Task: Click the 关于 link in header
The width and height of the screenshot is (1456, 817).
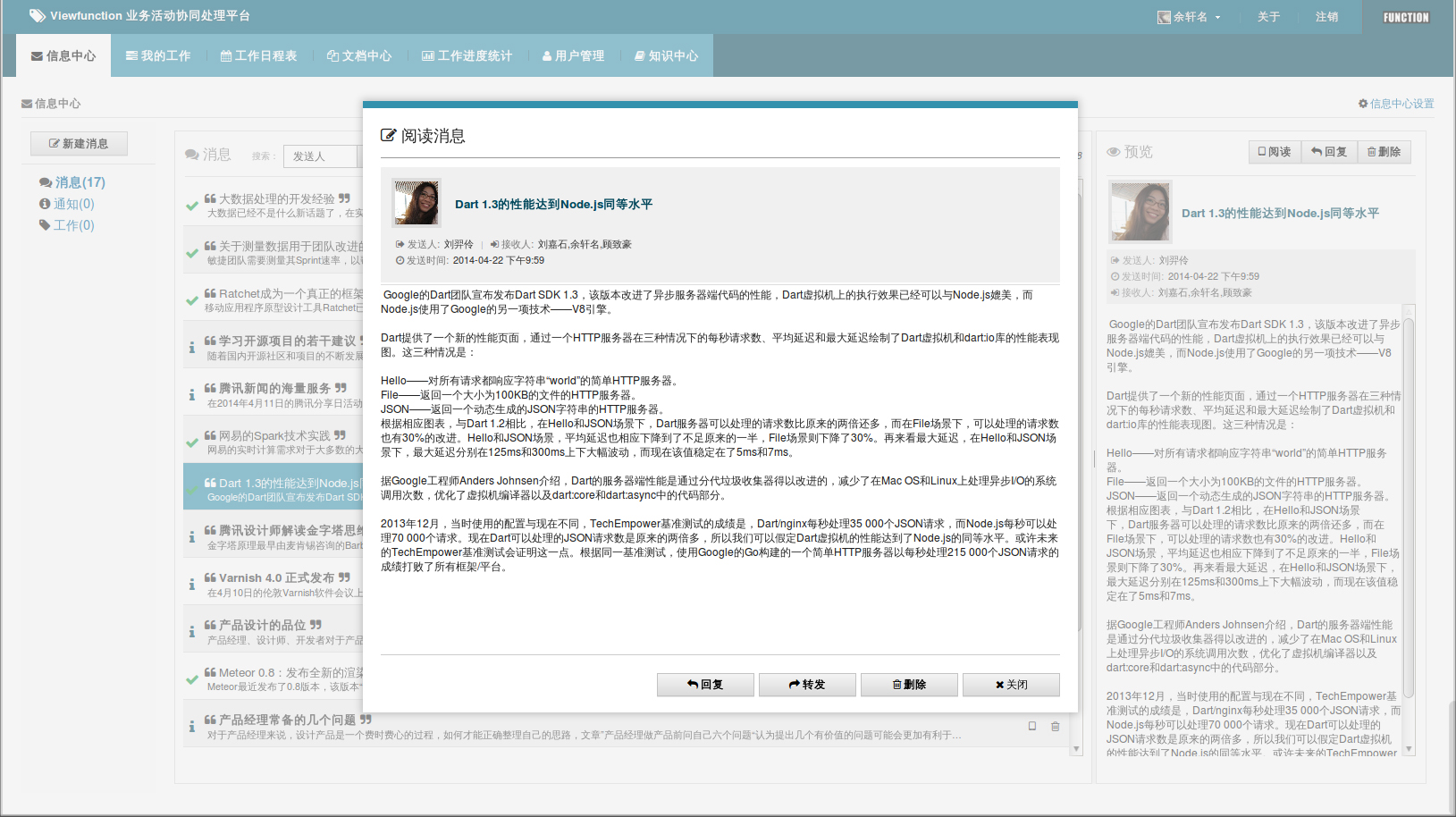Action: point(1268,17)
